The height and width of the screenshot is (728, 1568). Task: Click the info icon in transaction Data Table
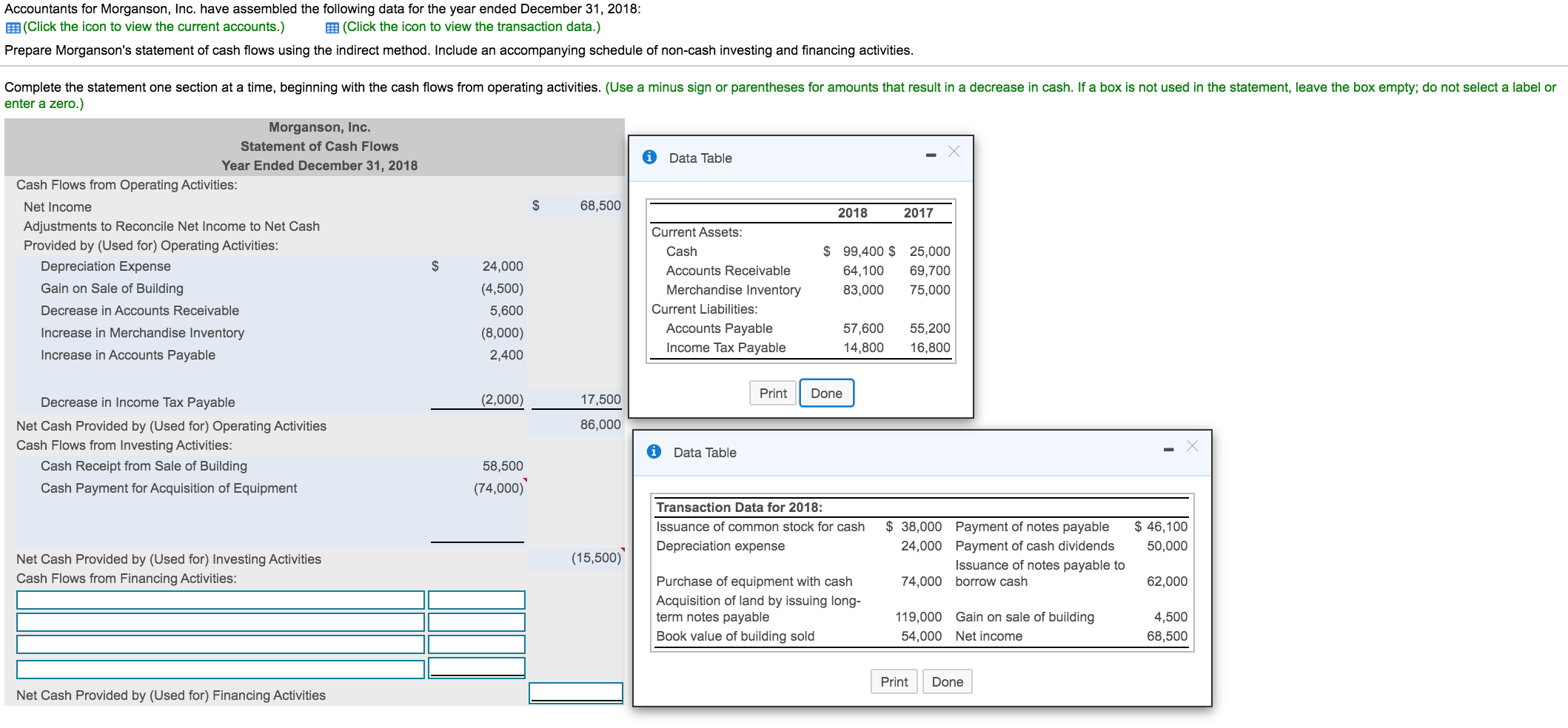pyautogui.click(x=654, y=451)
